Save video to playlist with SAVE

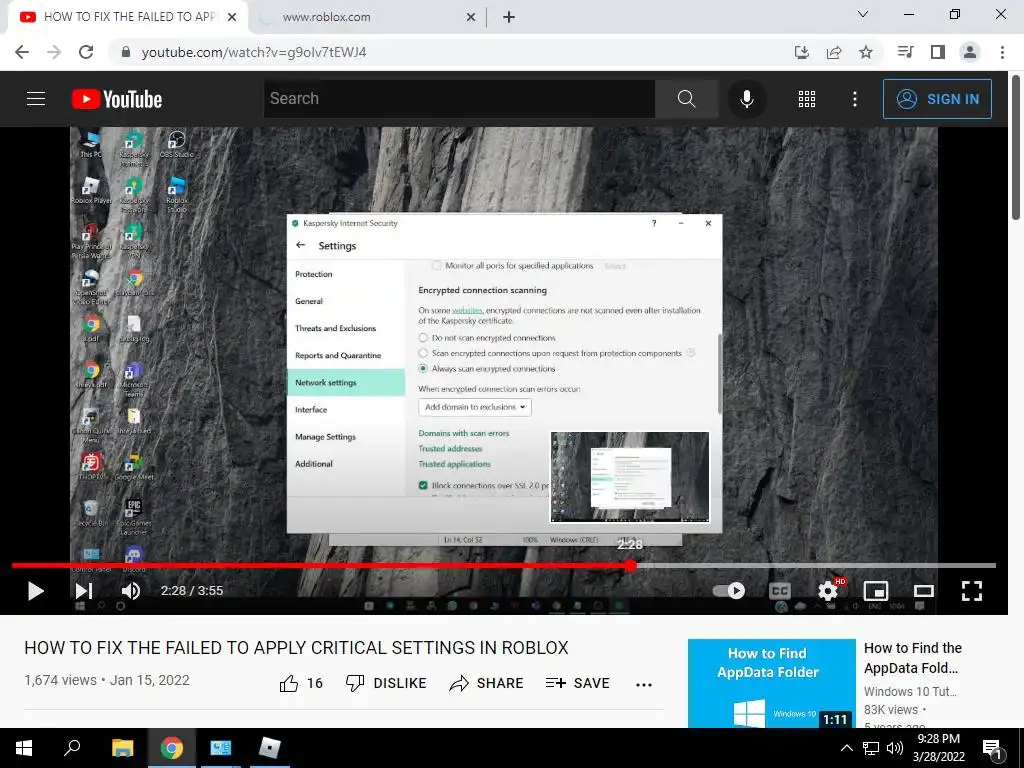click(577, 683)
